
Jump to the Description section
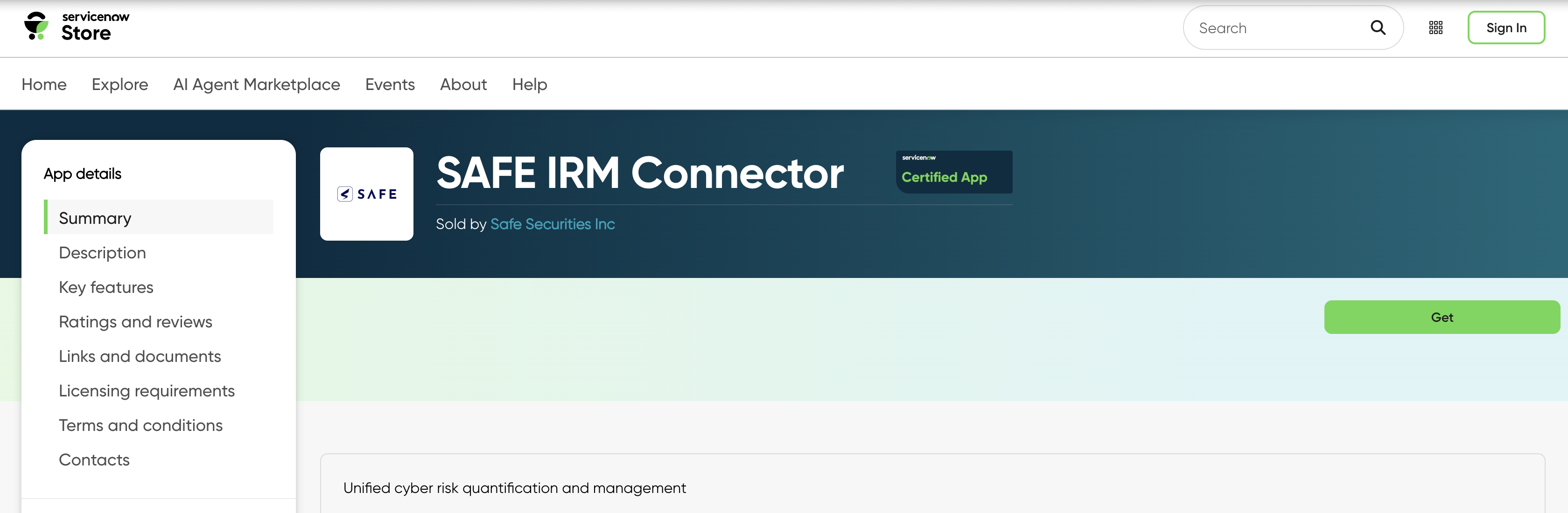tap(102, 253)
